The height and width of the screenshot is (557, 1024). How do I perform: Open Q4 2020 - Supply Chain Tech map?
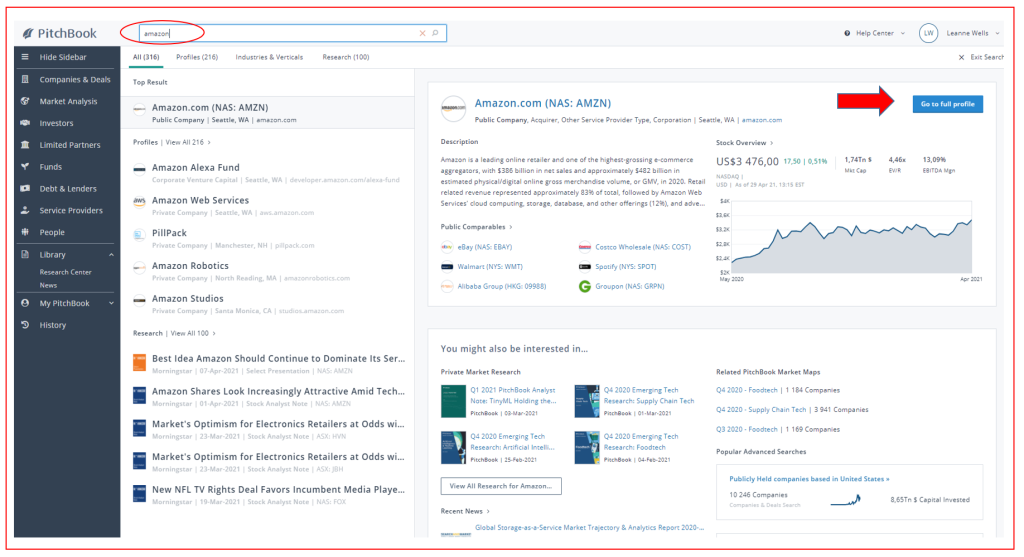(761, 409)
